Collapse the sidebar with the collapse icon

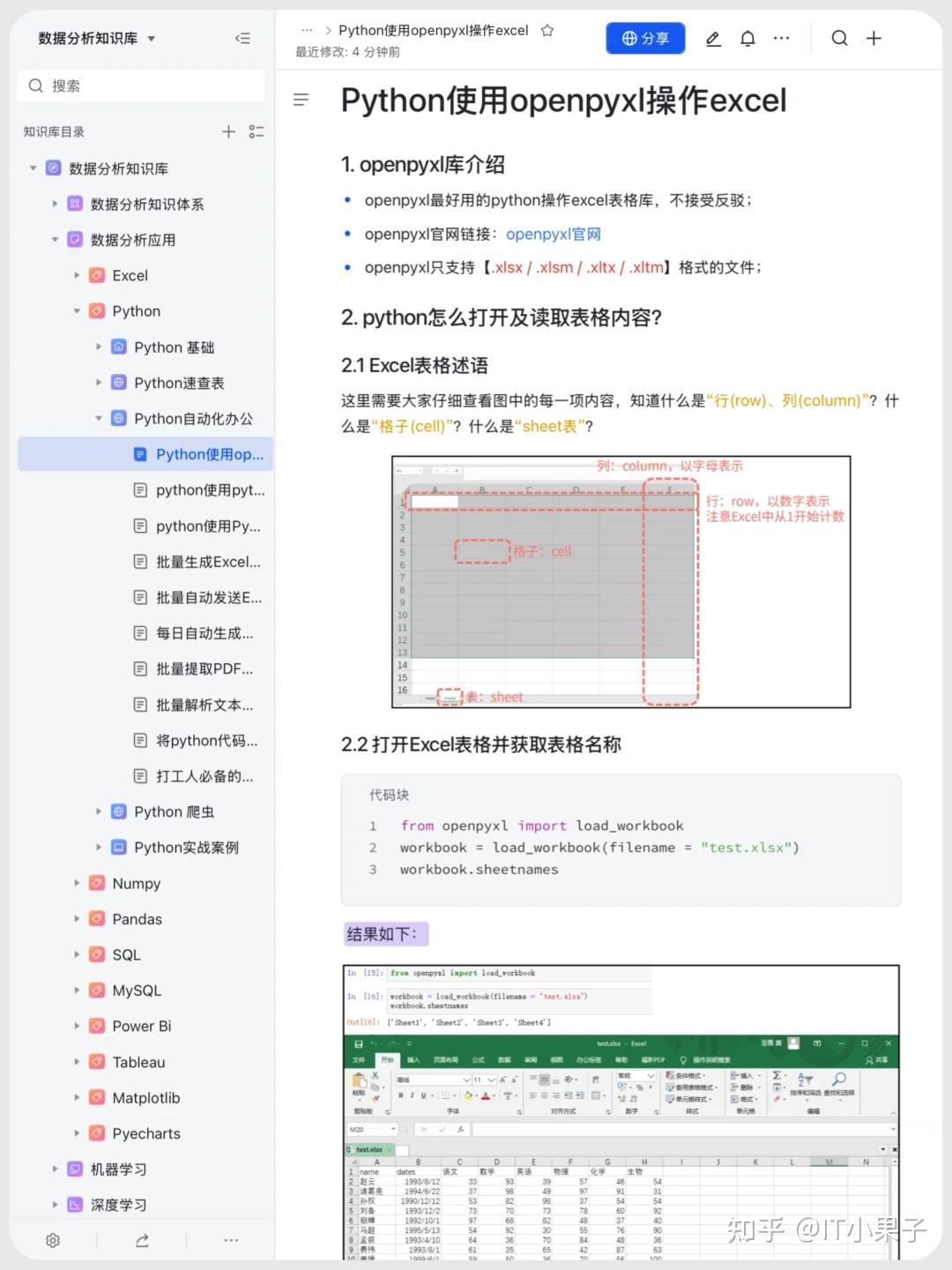click(242, 38)
